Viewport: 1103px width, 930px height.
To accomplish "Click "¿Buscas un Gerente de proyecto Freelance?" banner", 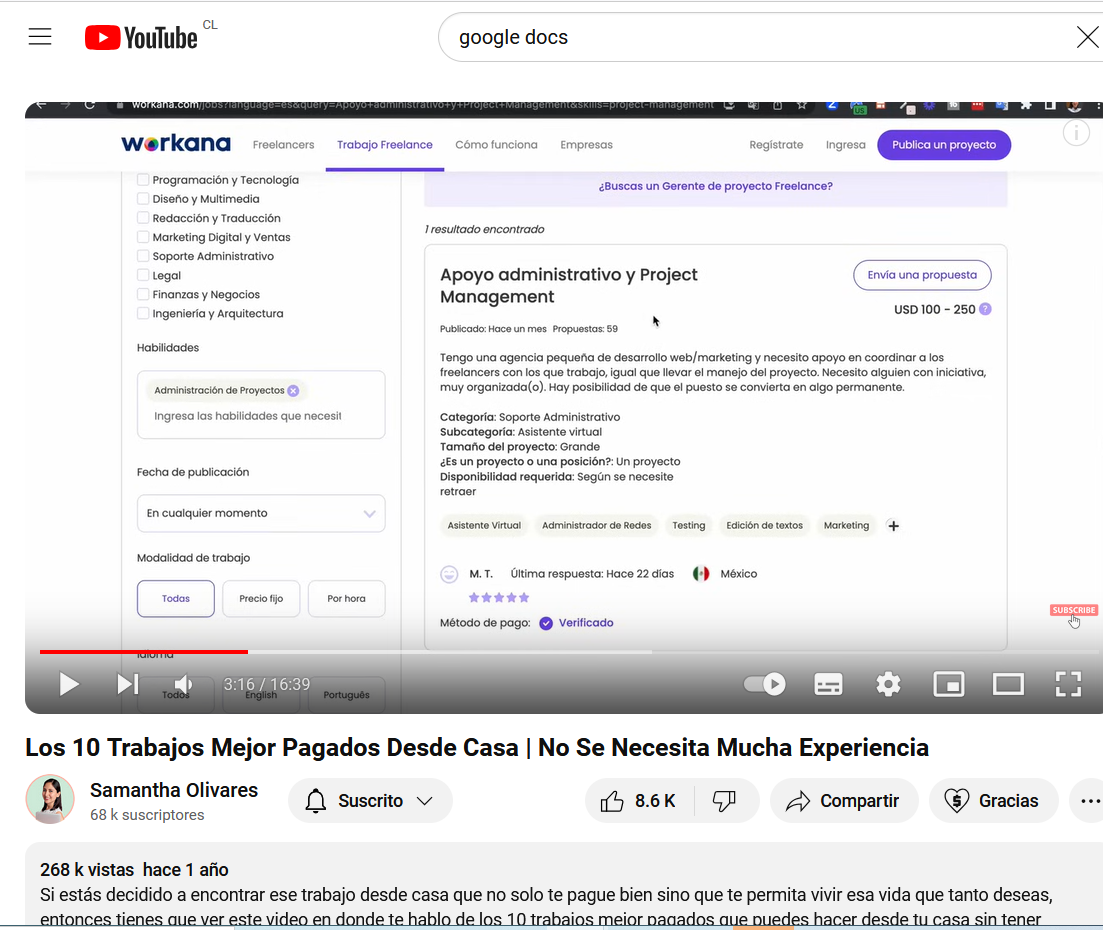I will (715, 186).
